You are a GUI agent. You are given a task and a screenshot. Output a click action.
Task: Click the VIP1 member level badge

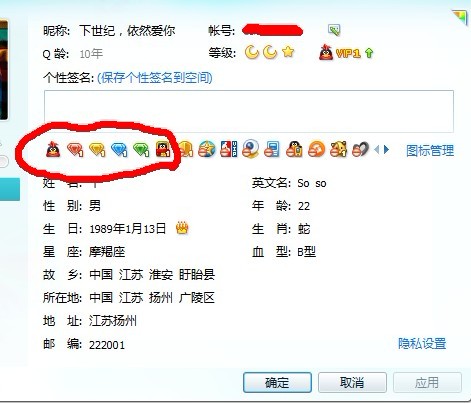[x=340, y=53]
